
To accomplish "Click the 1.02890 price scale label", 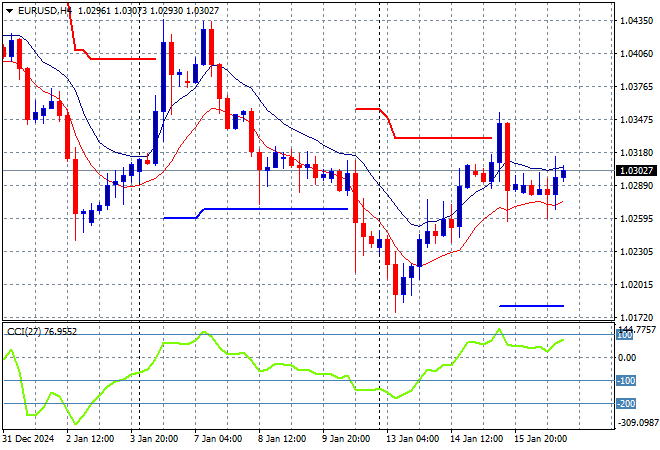I will pyautogui.click(x=636, y=186).
